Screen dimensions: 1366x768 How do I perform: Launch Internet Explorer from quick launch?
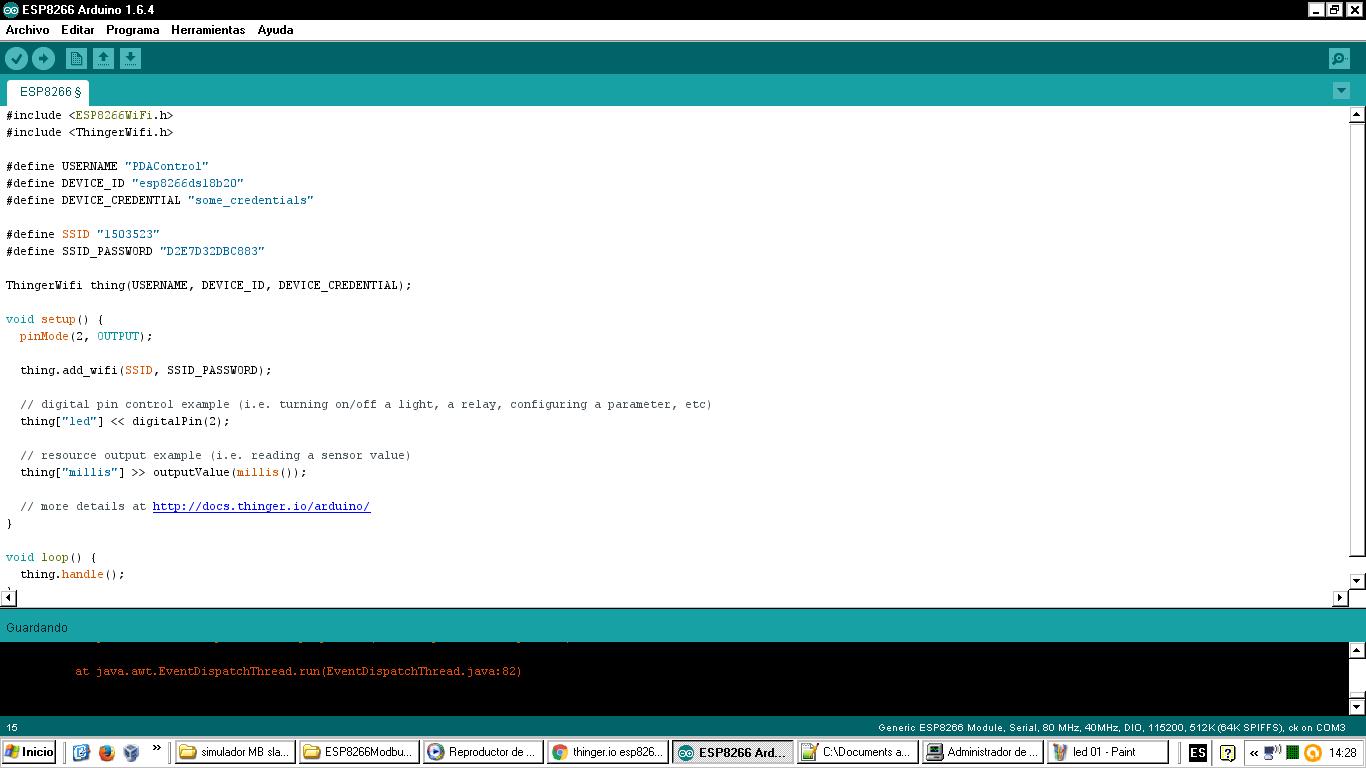[x=82, y=752]
